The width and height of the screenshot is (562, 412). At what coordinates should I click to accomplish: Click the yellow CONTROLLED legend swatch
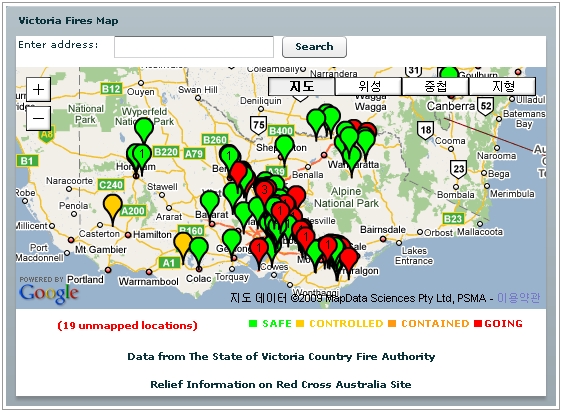(x=300, y=323)
